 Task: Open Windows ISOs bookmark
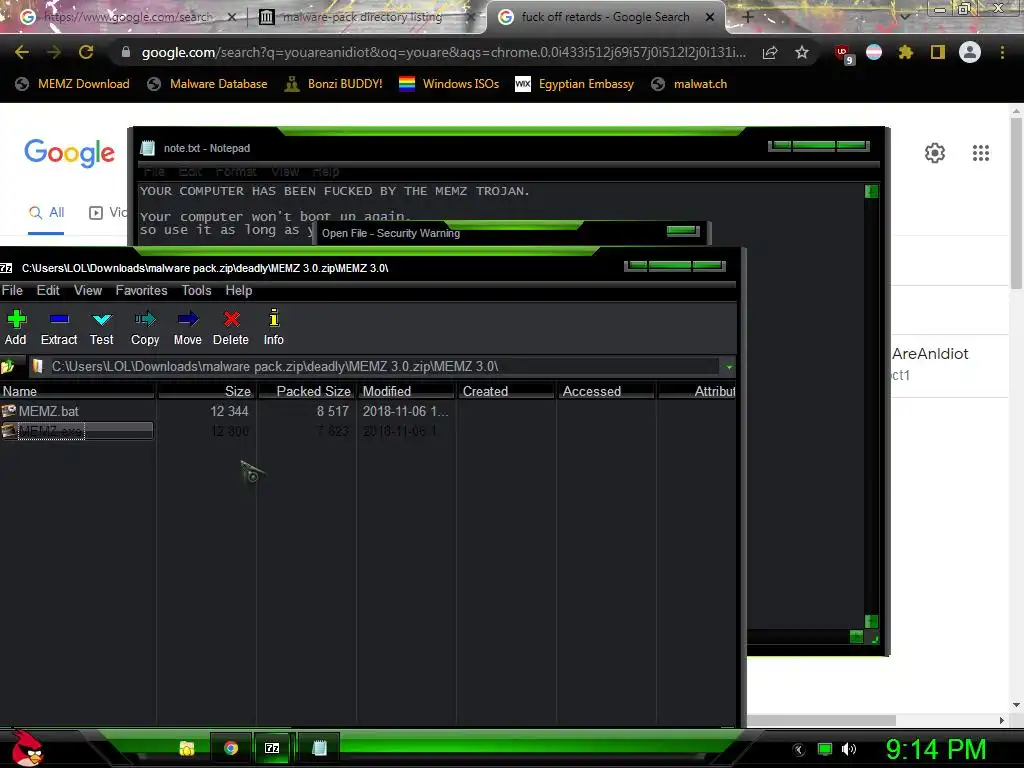point(449,84)
